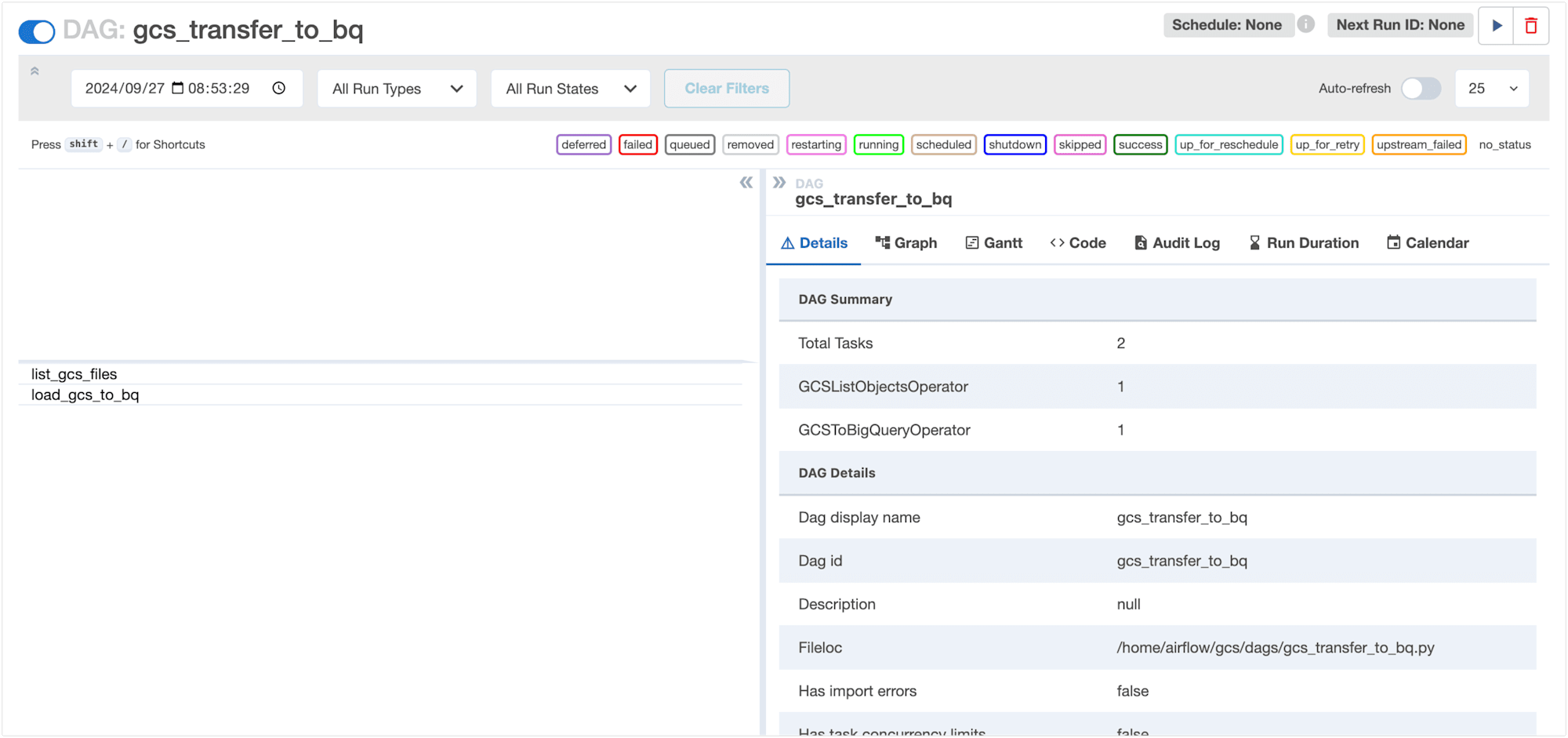Image resolution: width=1568 pixels, height=738 pixels.
Task: Click the clock time icon in the date field
Action: click(279, 88)
